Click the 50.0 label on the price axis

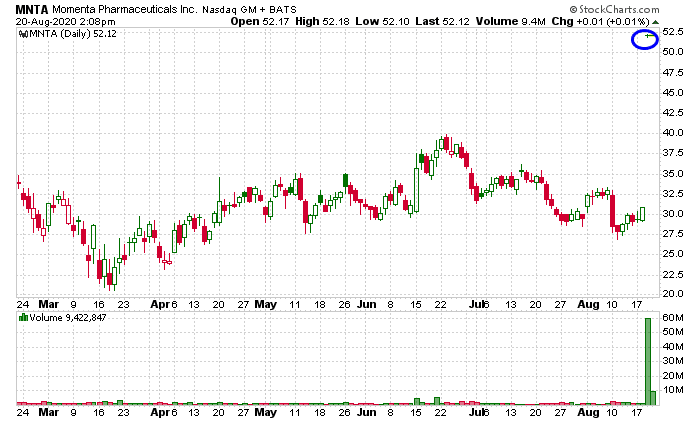point(673,52)
